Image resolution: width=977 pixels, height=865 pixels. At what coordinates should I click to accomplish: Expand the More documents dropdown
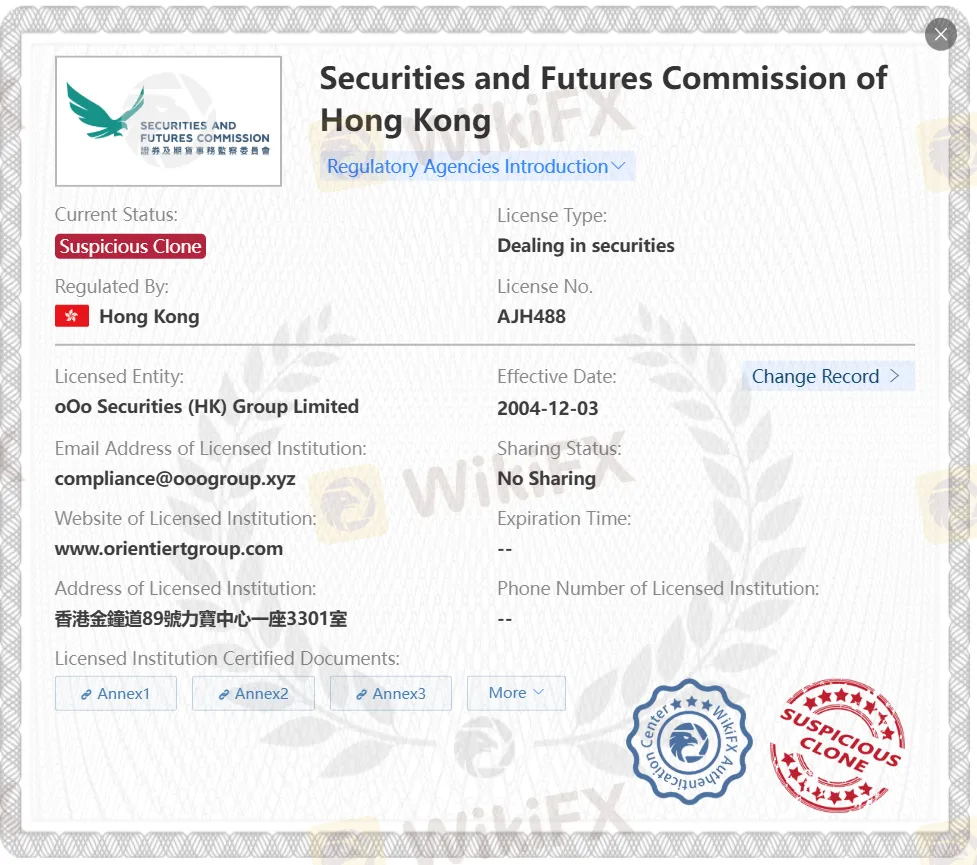[516, 693]
